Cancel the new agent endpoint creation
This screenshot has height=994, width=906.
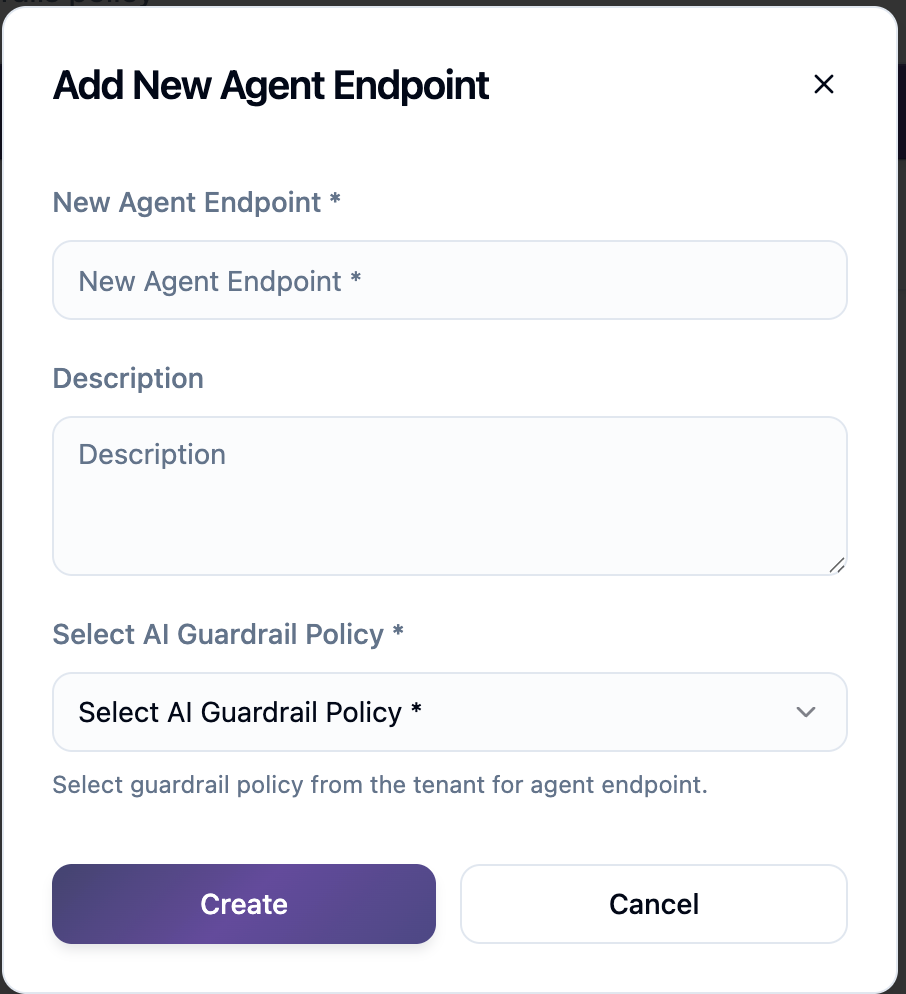[653, 903]
